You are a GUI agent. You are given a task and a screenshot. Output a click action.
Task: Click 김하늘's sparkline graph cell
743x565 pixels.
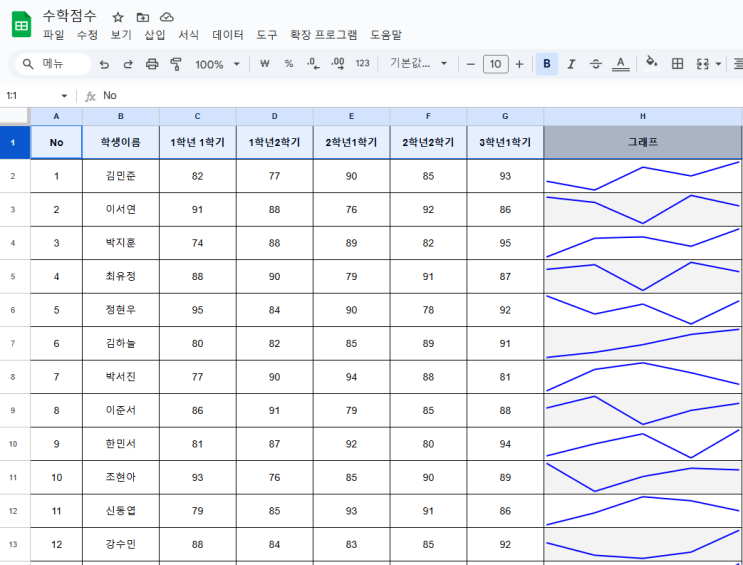click(643, 343)
